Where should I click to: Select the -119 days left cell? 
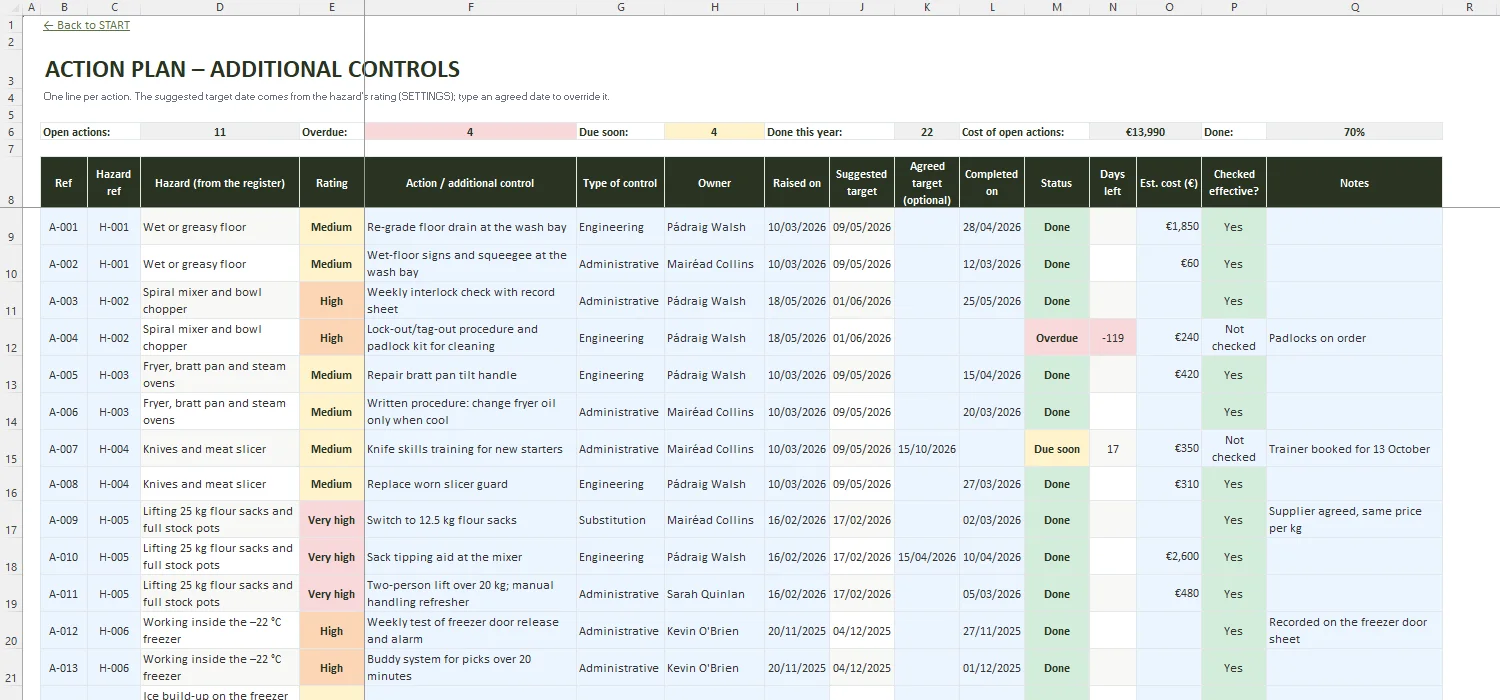(1112, 338)
